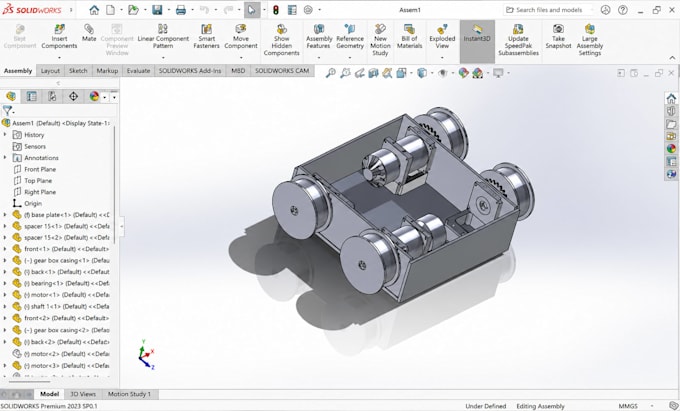Open the SOLIDWORKS CAM tab
The height and width of the screenshot is (411, 680).
coord(282,71)
